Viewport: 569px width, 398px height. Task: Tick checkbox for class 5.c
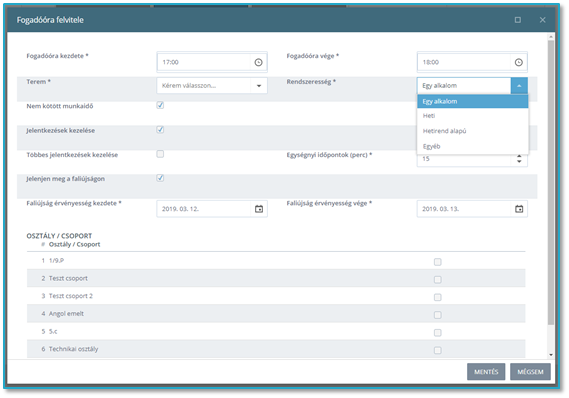pyautogui.click(x=438, y=333)
